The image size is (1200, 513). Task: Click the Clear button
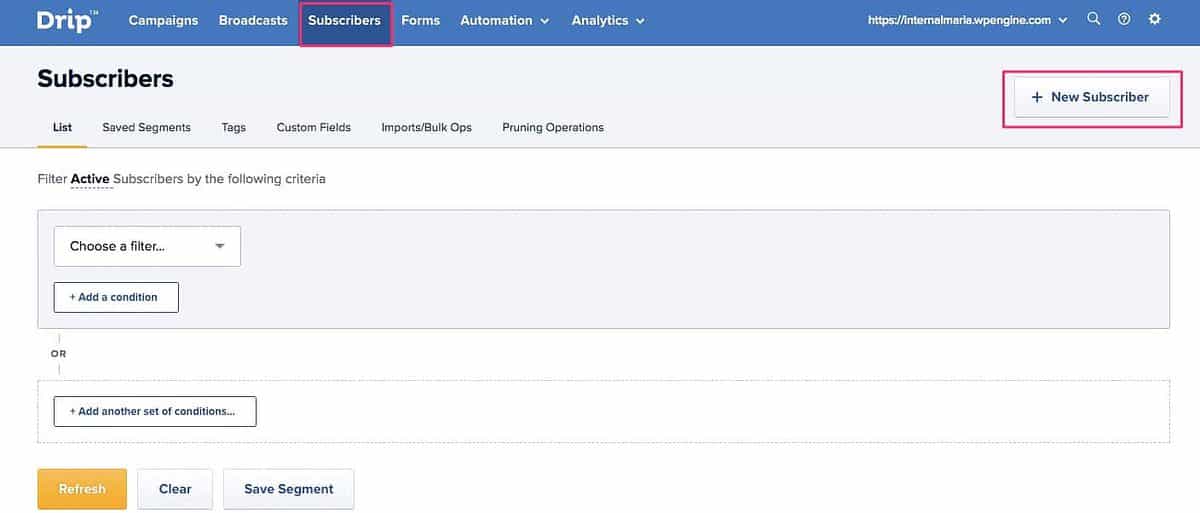175,489
